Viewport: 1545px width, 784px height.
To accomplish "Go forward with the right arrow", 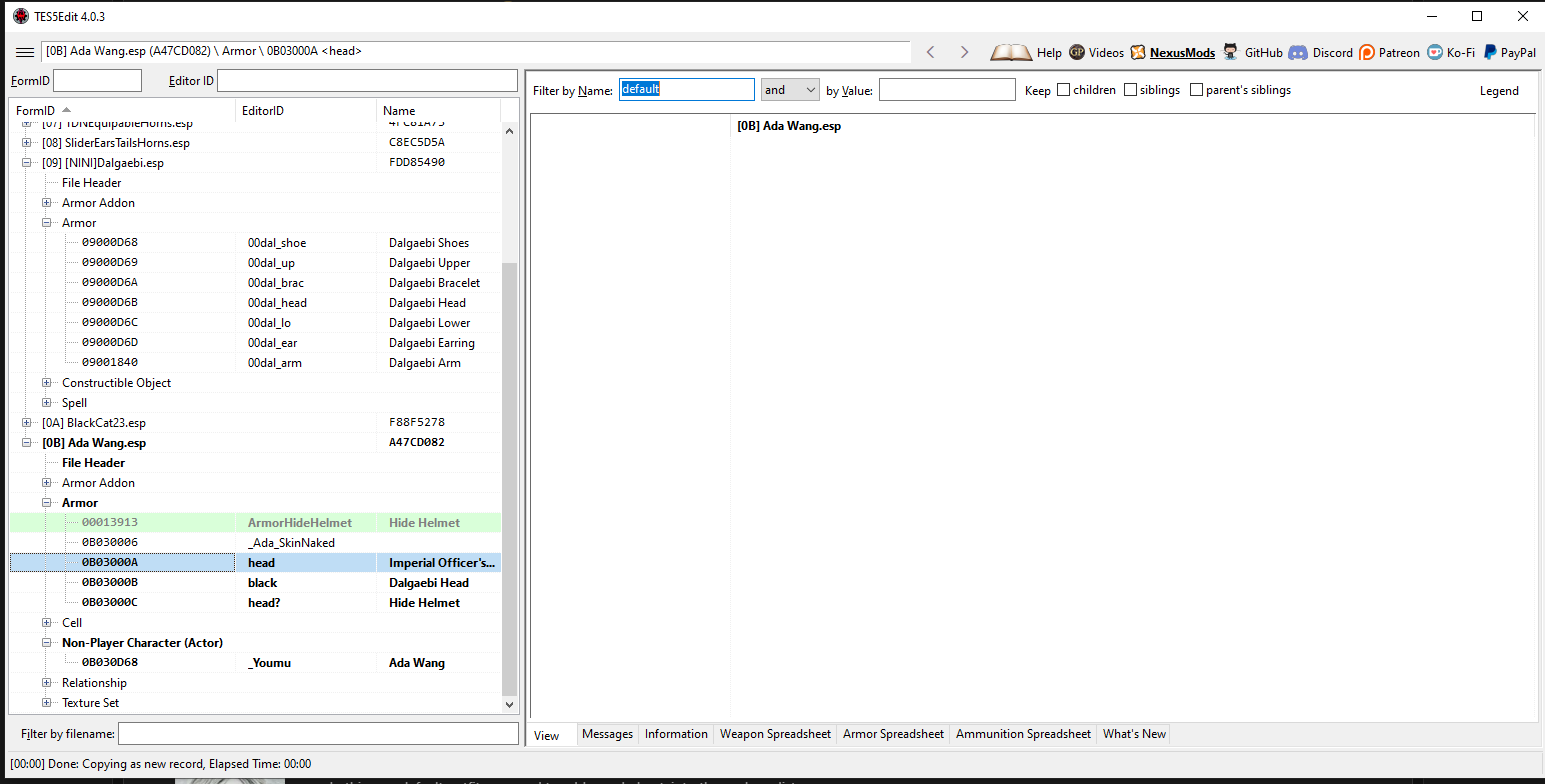I will click(964, 52).
